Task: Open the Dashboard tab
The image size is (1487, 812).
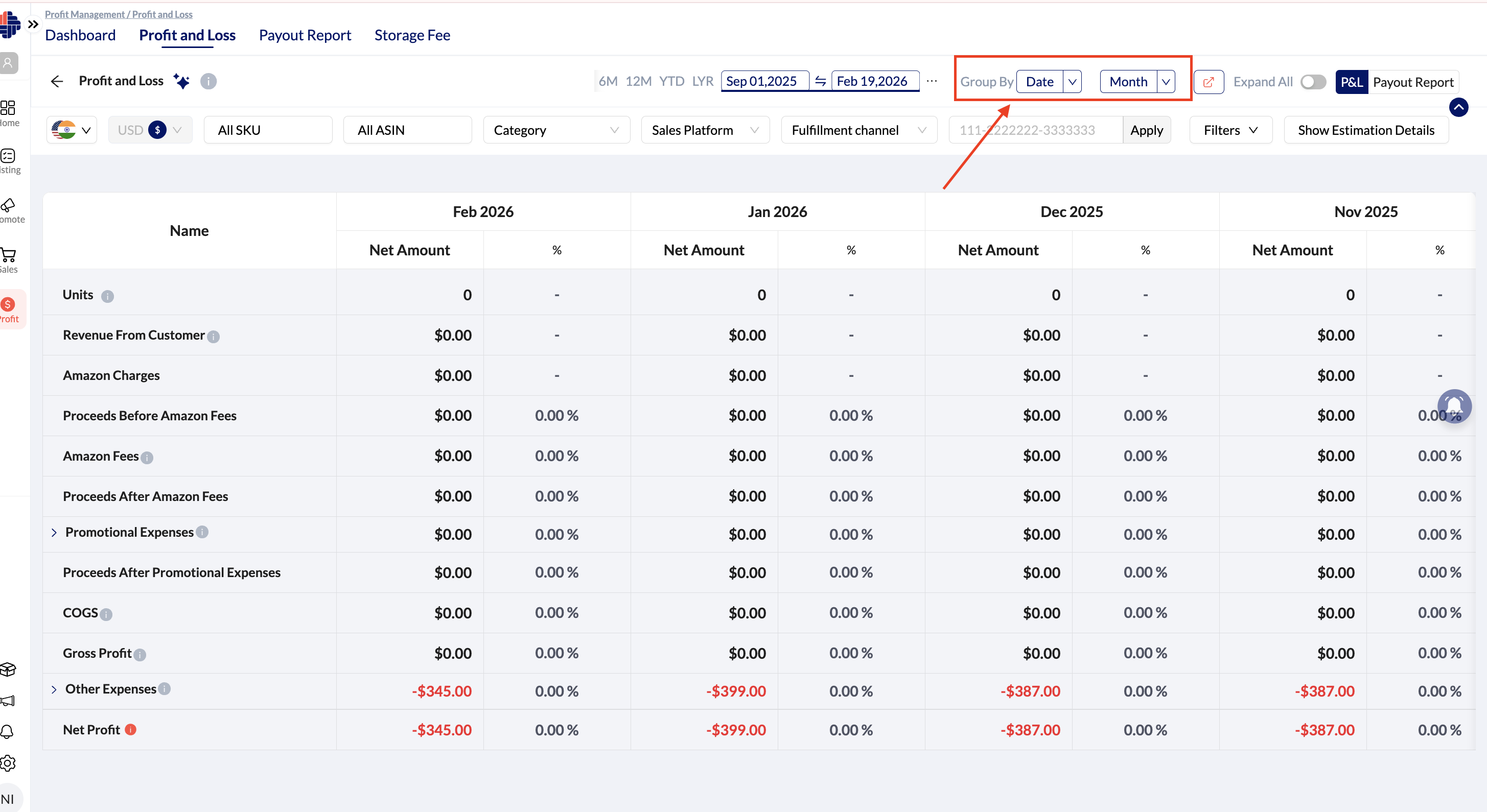Action: (x=80, y=35)
